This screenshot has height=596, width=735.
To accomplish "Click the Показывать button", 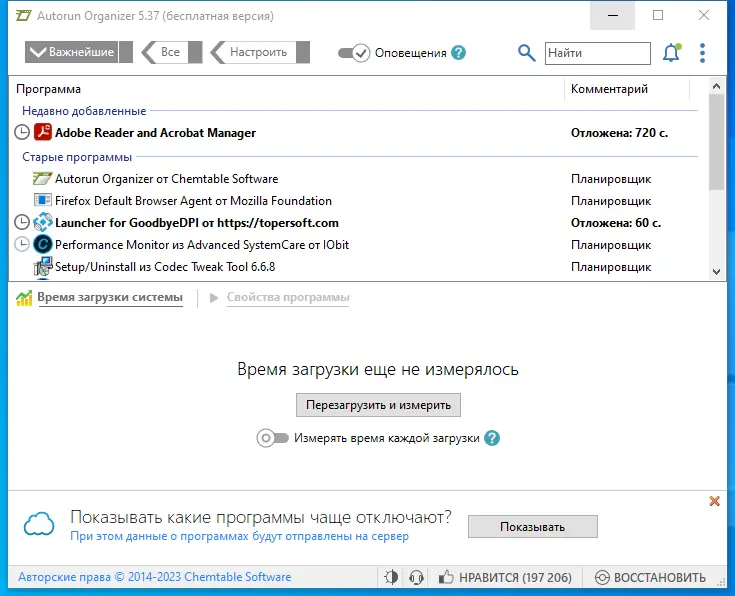I will point(532,527).
